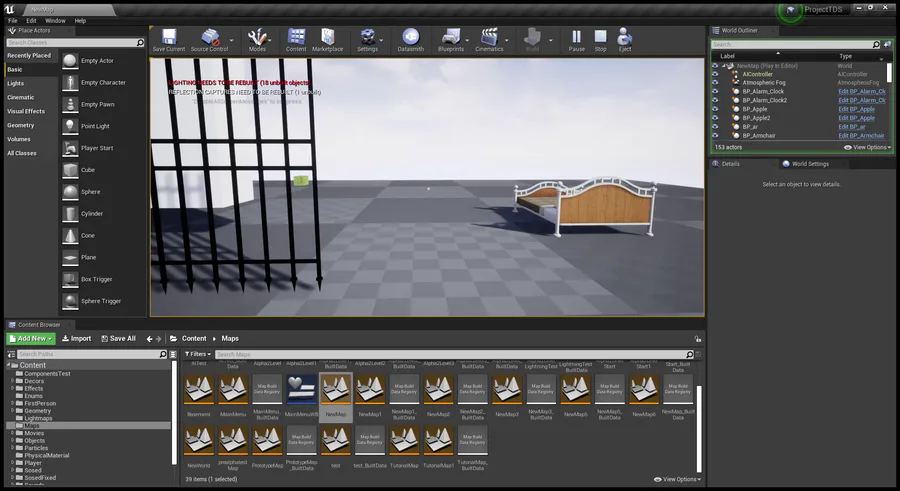Click the Maps breadcrumb in Content Browser

[230, 339]
